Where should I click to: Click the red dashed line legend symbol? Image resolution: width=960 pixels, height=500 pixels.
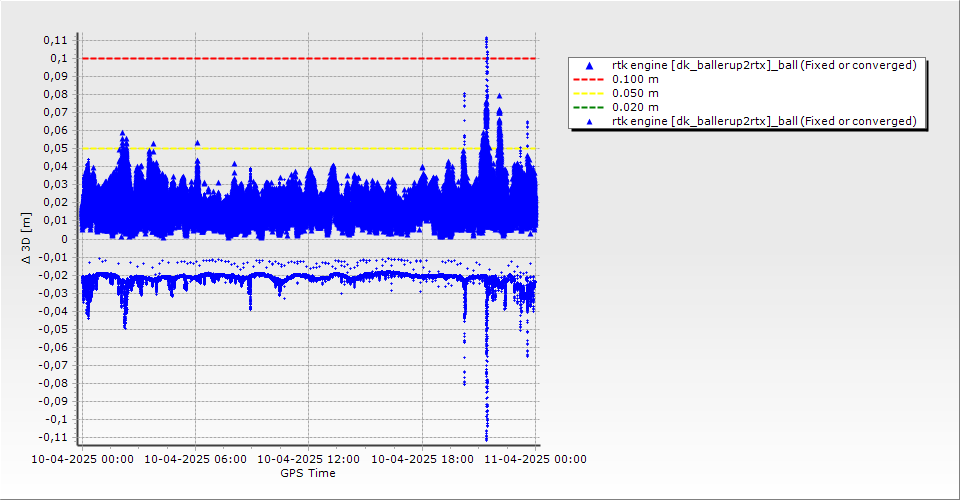click(x=588, y=79)
